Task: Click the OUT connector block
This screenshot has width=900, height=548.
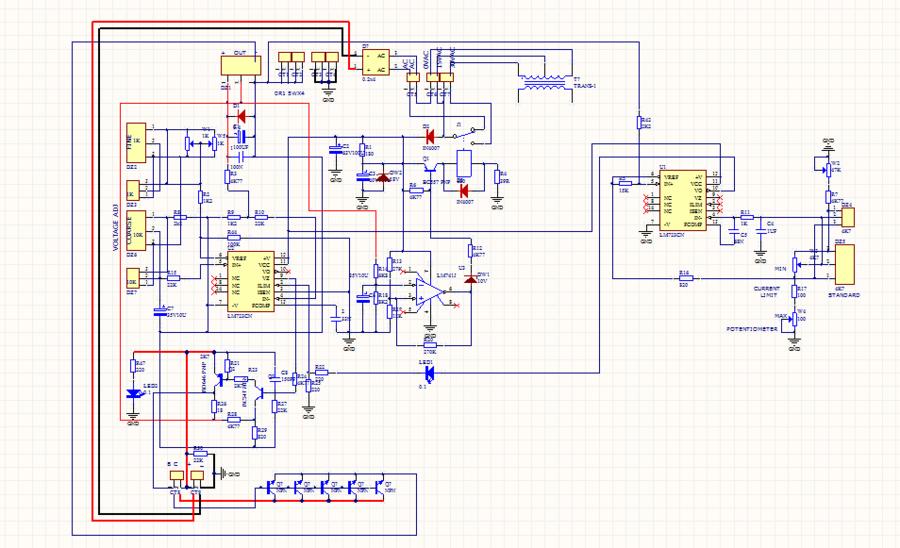Action: (x=240, y=64)
